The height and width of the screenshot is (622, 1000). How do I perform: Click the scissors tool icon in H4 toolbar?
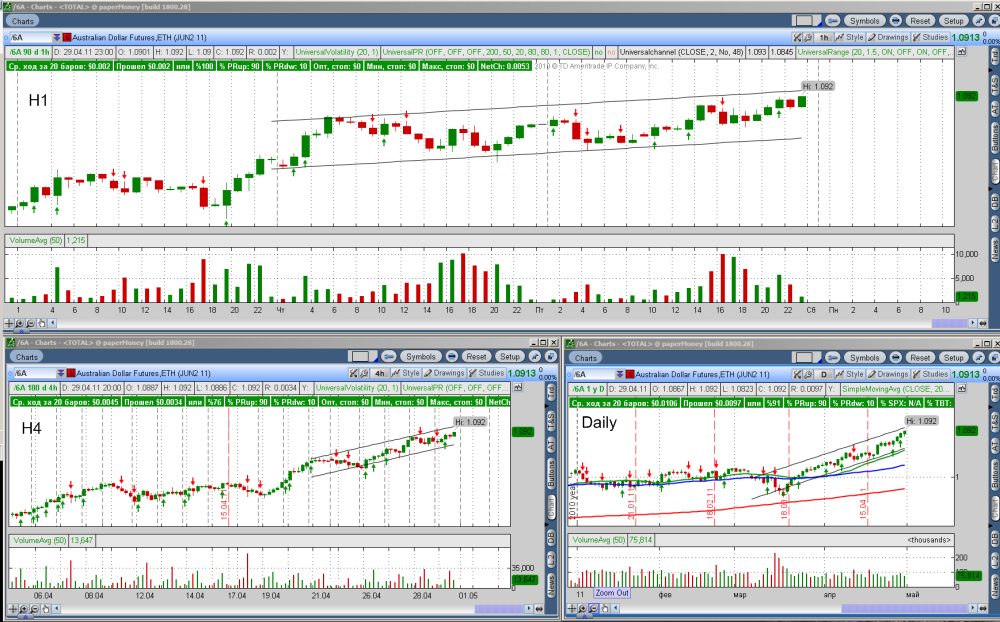point(353,373)
